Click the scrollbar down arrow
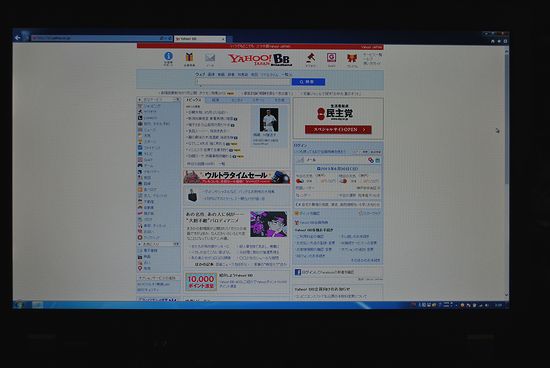The height and width of the screenshot is (368, 550). pos(507,295)
